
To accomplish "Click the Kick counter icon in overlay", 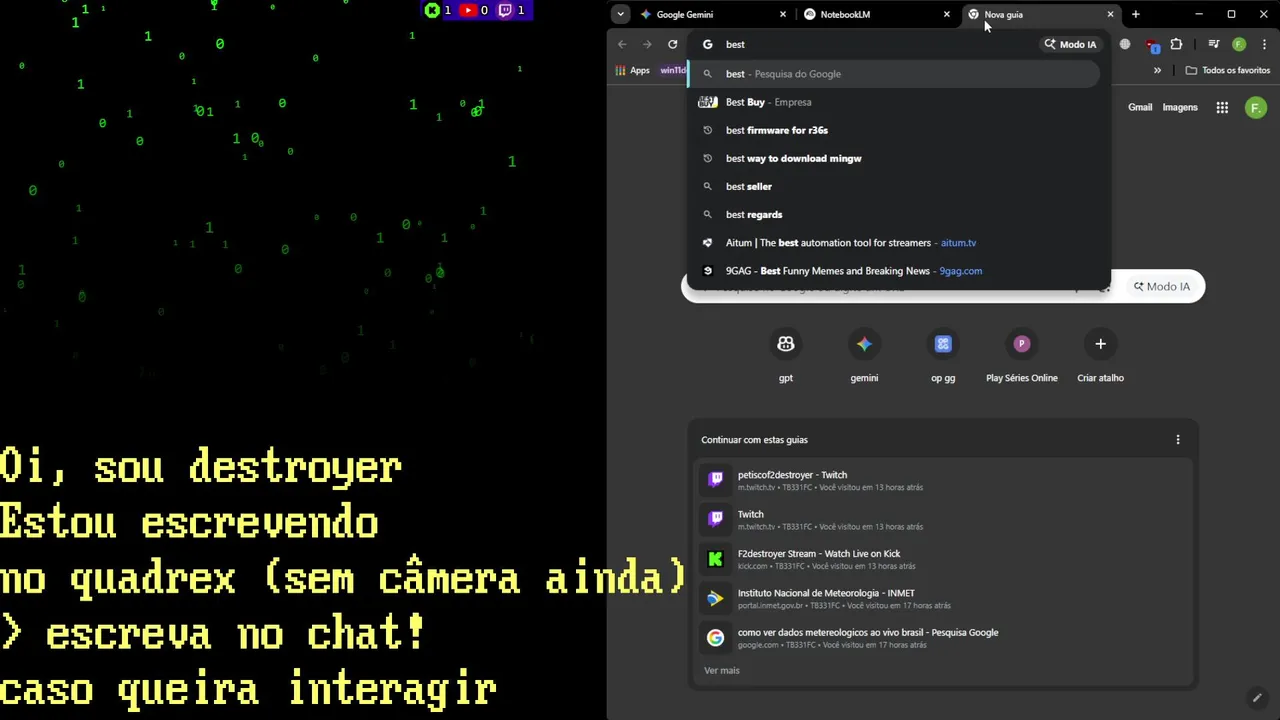I will tap(432, 10).
